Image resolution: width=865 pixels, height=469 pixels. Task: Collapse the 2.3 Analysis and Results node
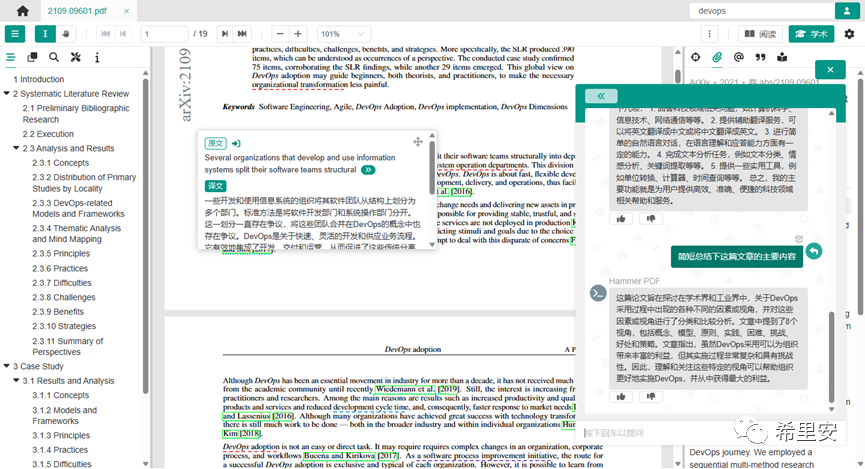point(16,148)
